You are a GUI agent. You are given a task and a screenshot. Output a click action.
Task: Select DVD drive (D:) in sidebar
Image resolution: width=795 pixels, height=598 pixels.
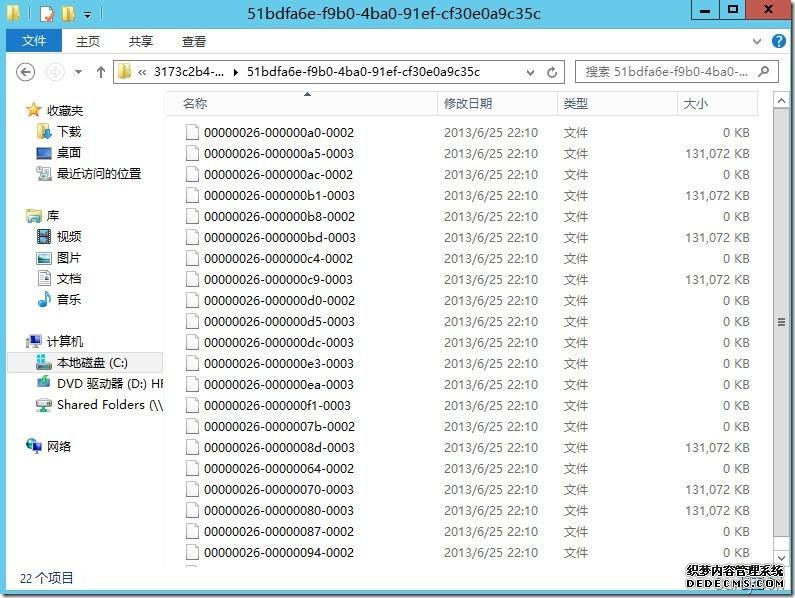(x=105, y=384)
